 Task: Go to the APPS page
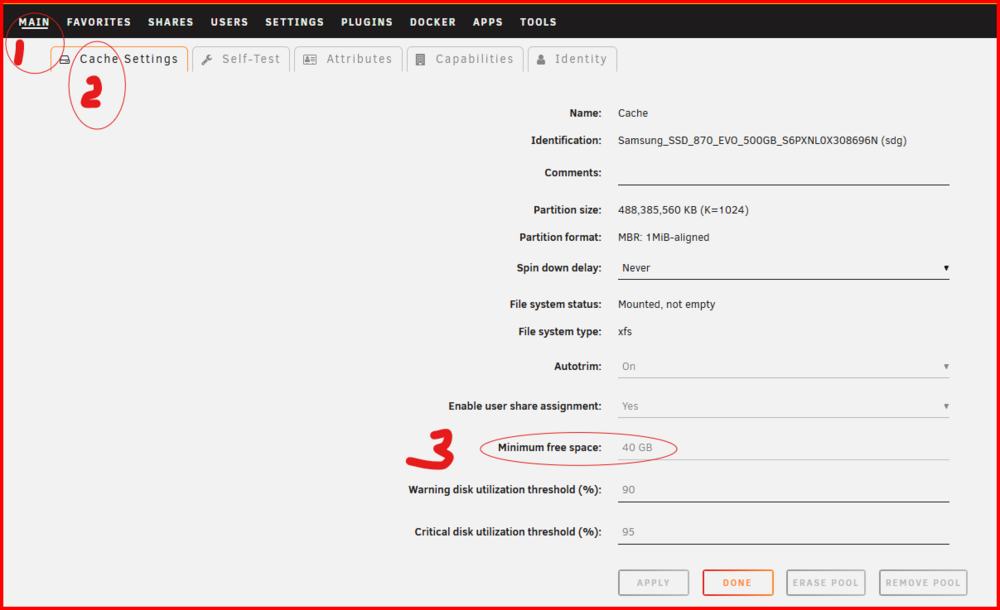tap(488, 22)
